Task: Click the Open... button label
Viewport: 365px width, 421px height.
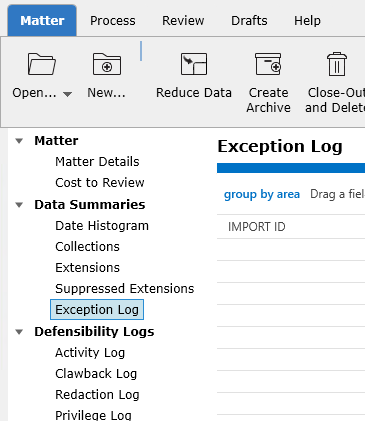Action: [x=34, y=93]
